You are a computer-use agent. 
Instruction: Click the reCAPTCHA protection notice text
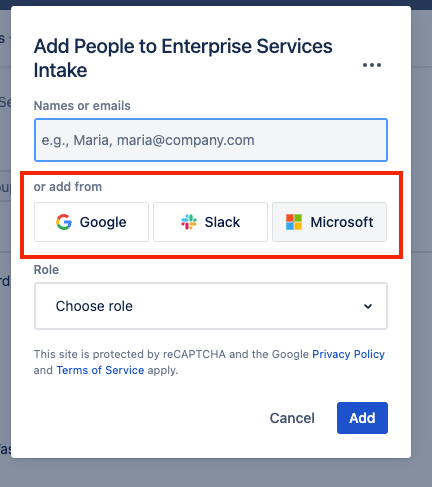[209, 362]
